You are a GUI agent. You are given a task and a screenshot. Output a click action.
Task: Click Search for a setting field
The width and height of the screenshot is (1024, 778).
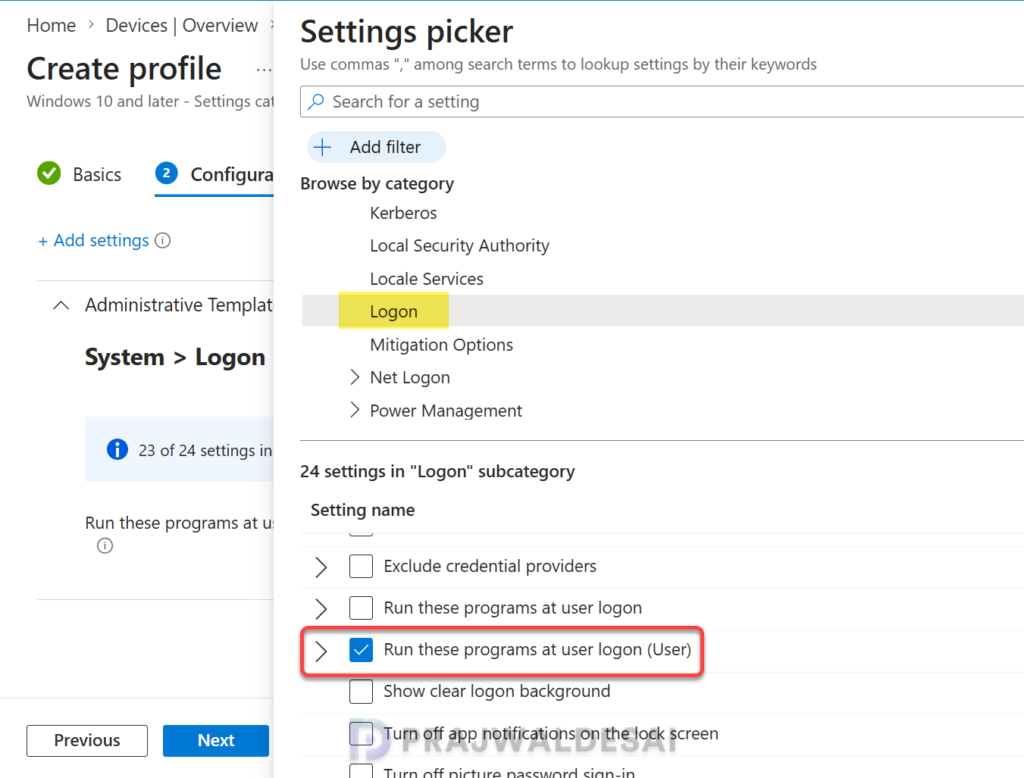click(x=662, y=102)
